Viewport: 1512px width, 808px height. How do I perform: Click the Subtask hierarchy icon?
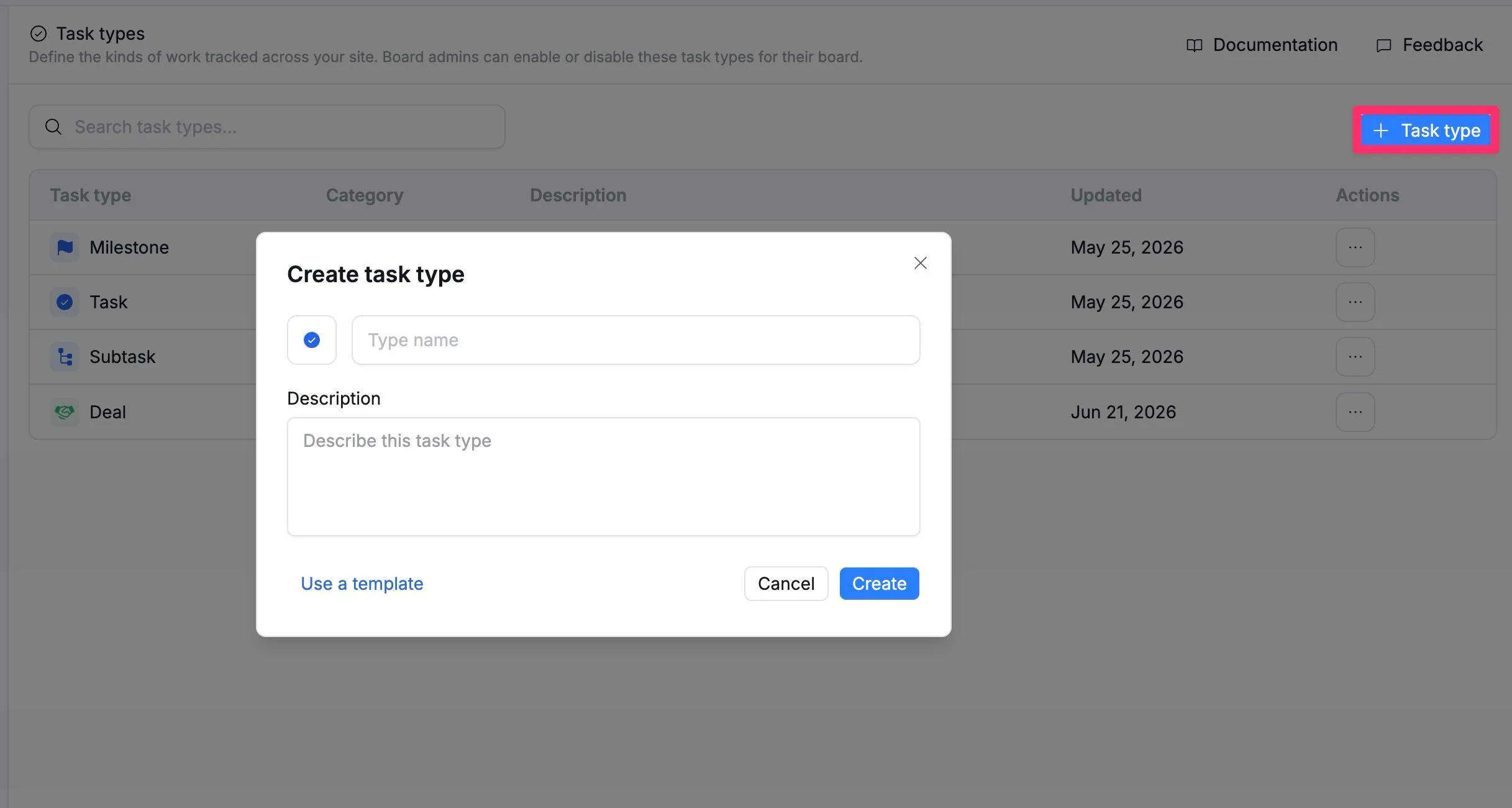[65, 357]
